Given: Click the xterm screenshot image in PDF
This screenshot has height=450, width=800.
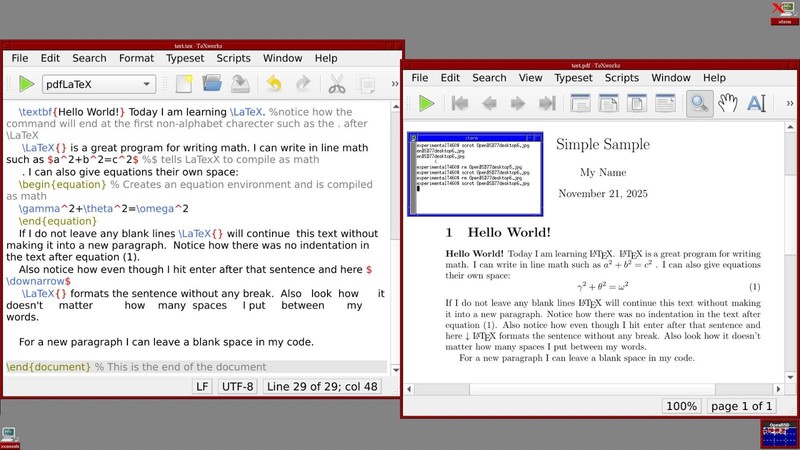Looking at the screenshot, I should click(x=475, y=174).
